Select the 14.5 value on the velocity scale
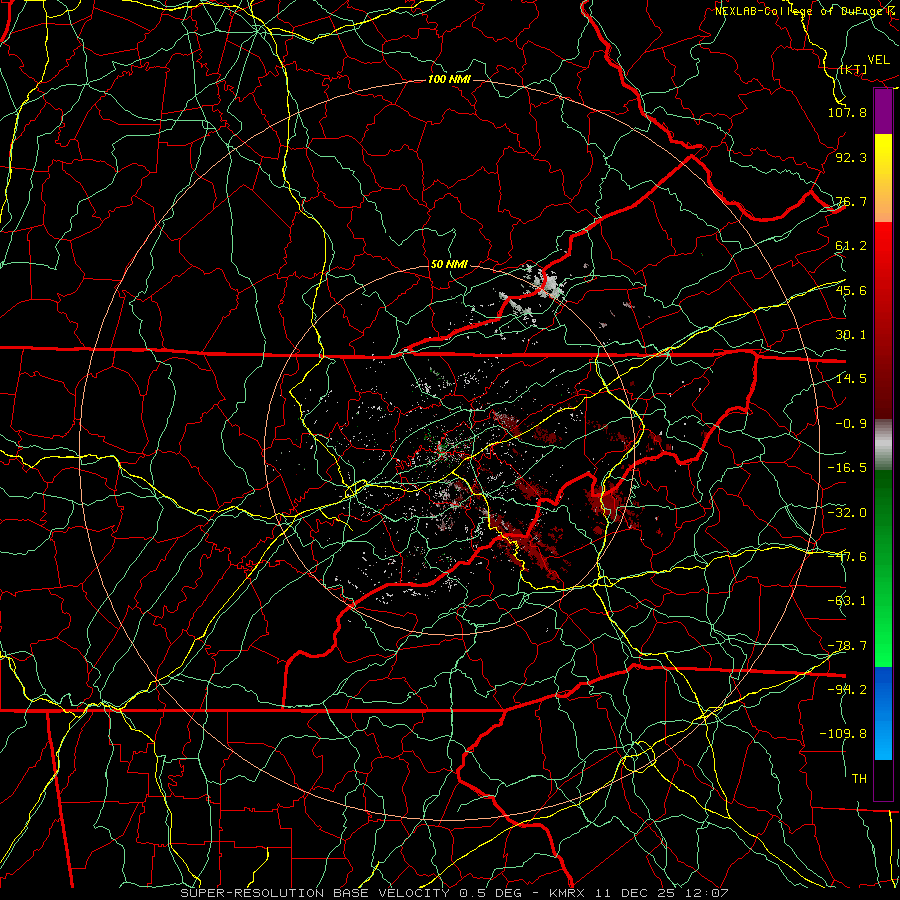Image resolution: width=900 pixels, height=900 pixels. click(851, 379)
